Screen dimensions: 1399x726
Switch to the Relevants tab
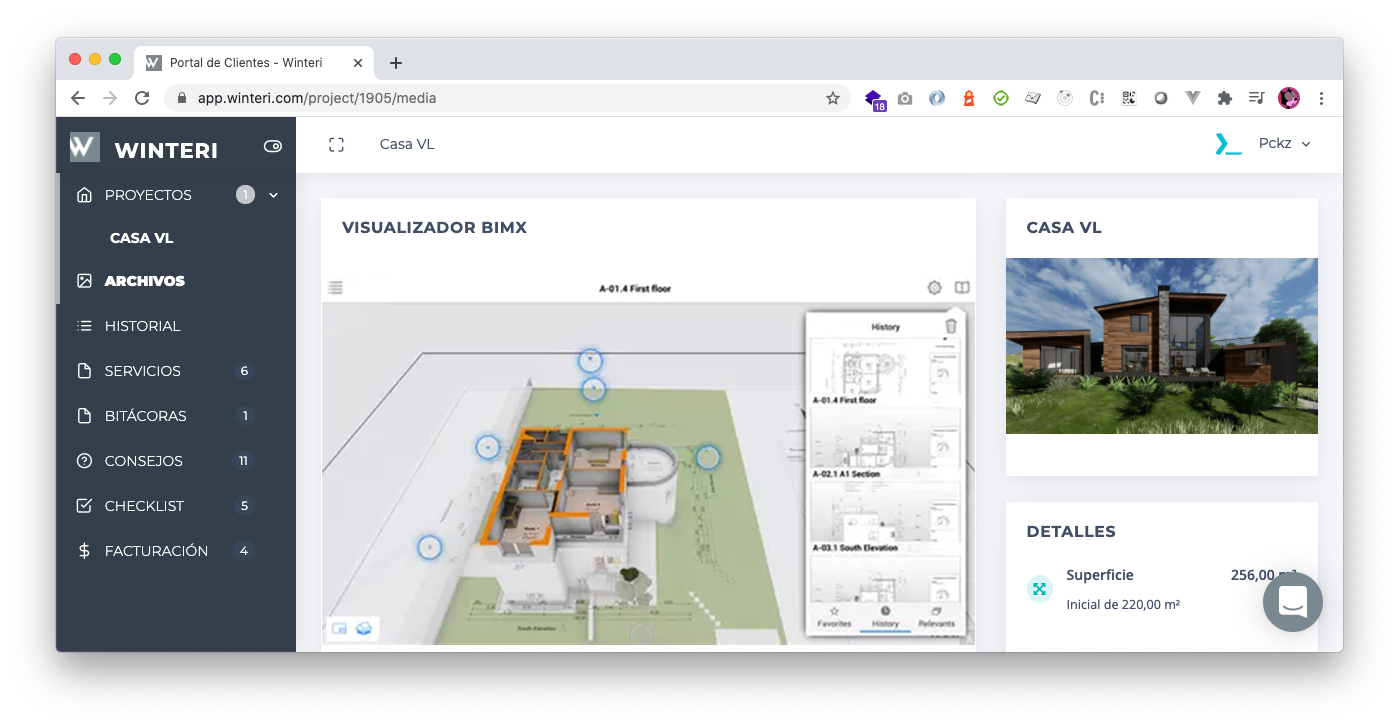coord(936,616)
